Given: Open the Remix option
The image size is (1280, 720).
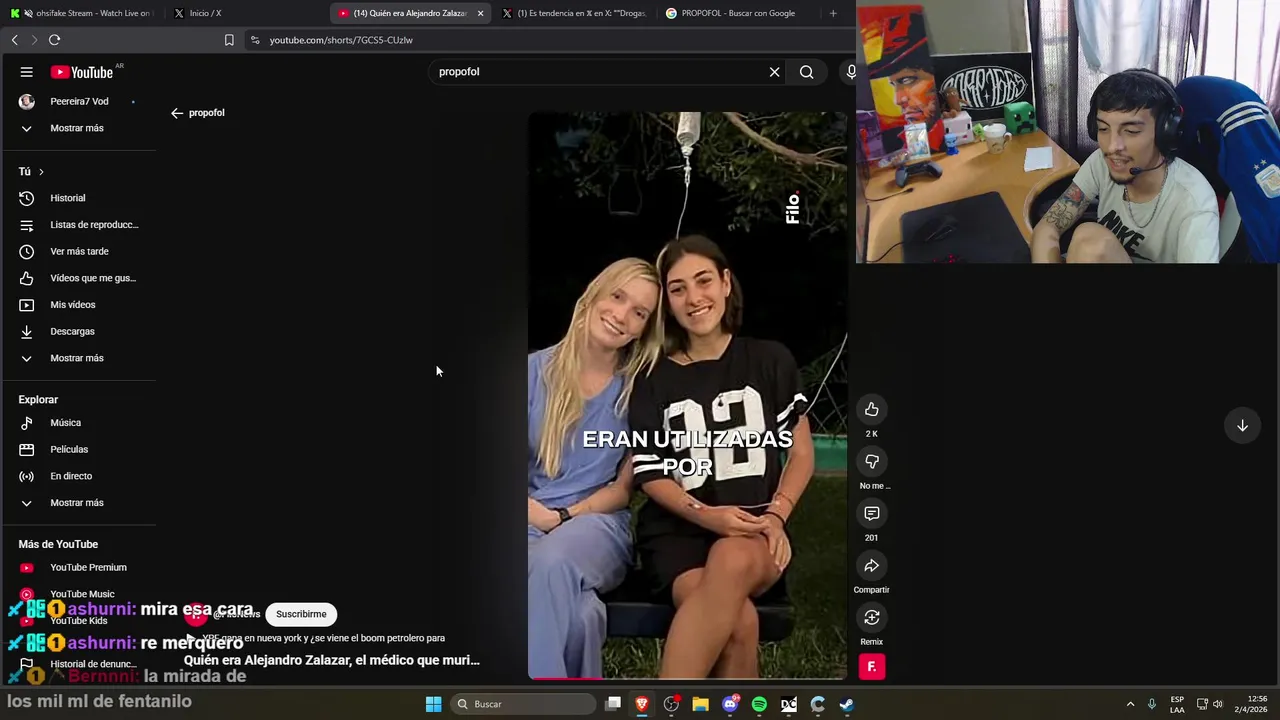Looking at the screenshot, I should point(872,617).
